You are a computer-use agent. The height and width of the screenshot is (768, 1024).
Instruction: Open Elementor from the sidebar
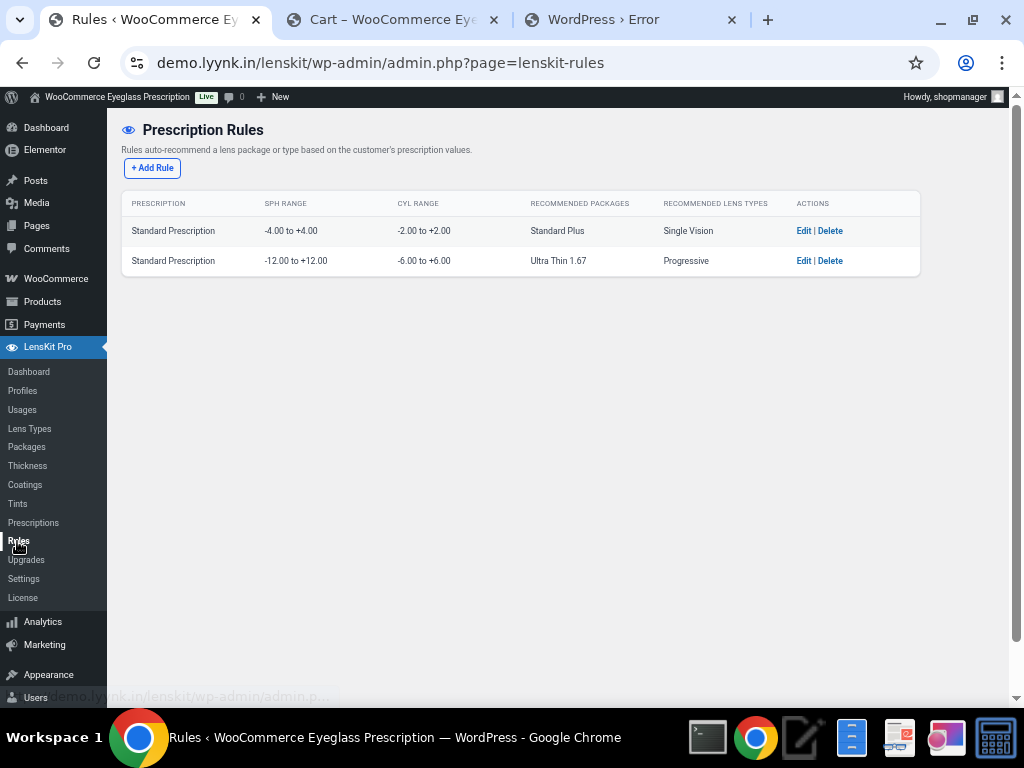pos(44,150)
